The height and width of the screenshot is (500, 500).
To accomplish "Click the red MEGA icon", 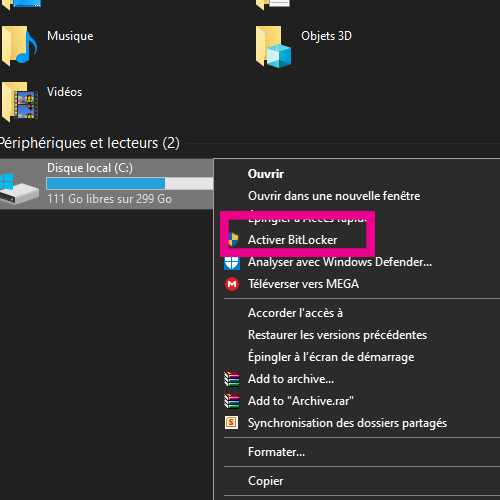I will [232, 284].
